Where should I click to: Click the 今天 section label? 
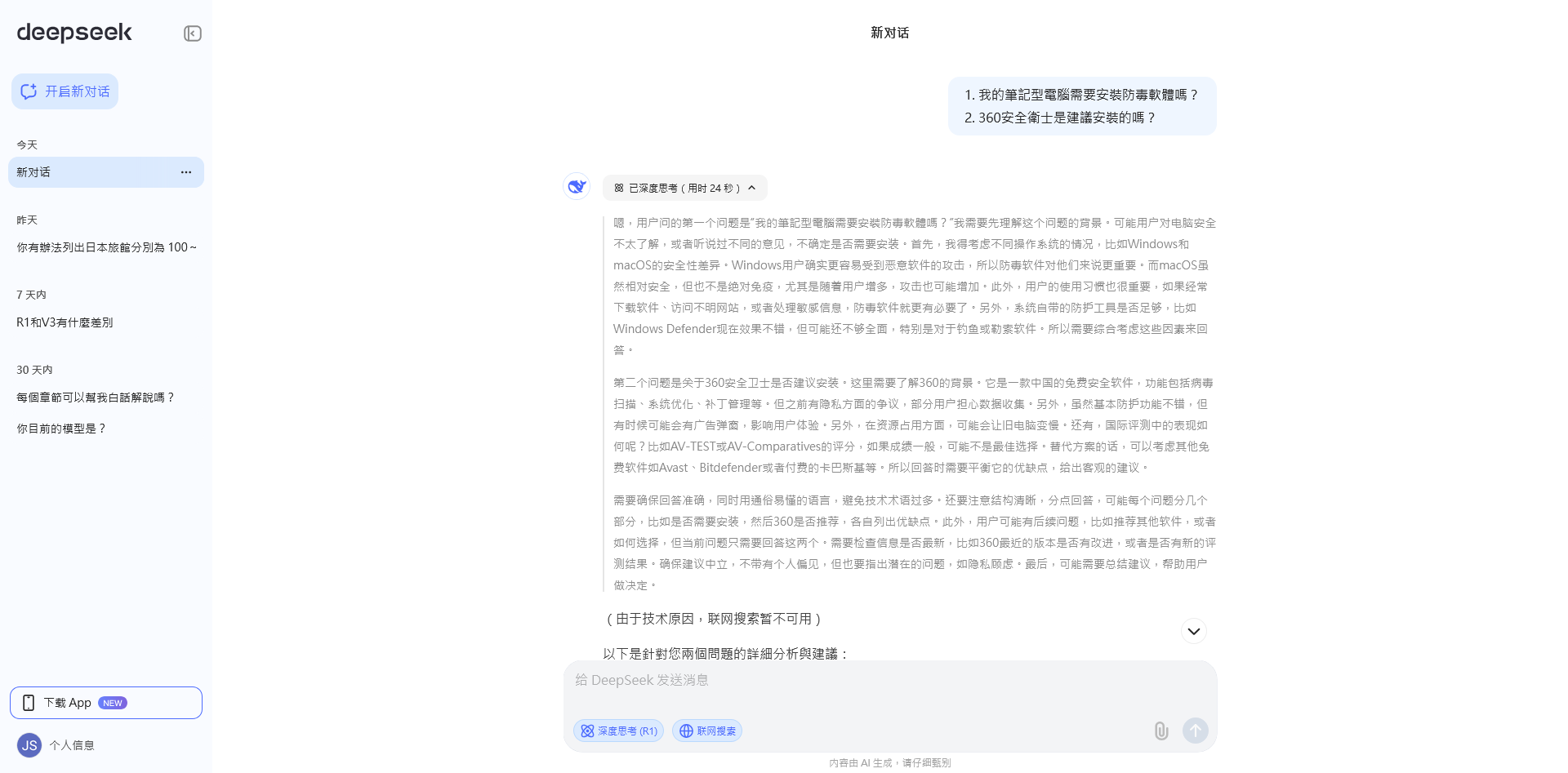[x=27, y=144]
